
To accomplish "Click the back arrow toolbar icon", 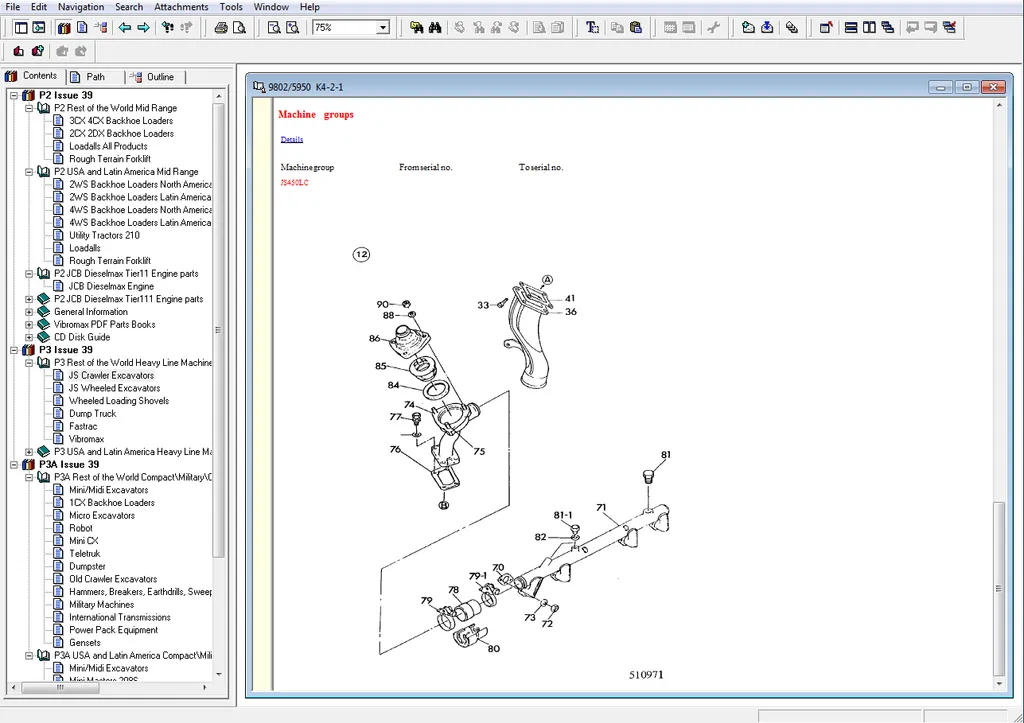I will (124, 27).
